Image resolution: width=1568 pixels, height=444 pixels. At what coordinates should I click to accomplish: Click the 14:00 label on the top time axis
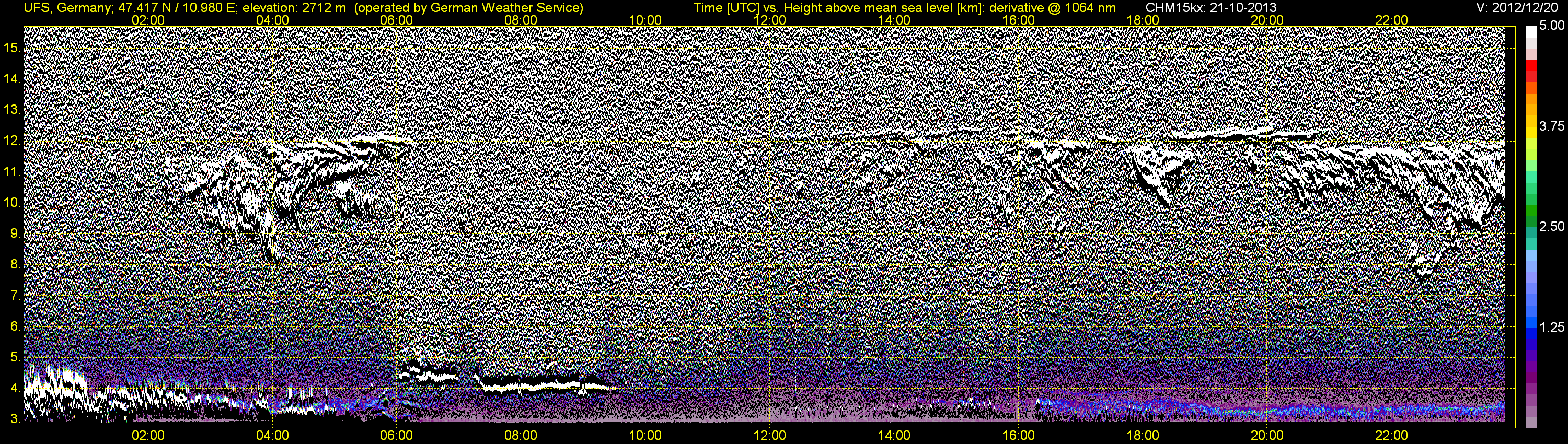(894, 20)
